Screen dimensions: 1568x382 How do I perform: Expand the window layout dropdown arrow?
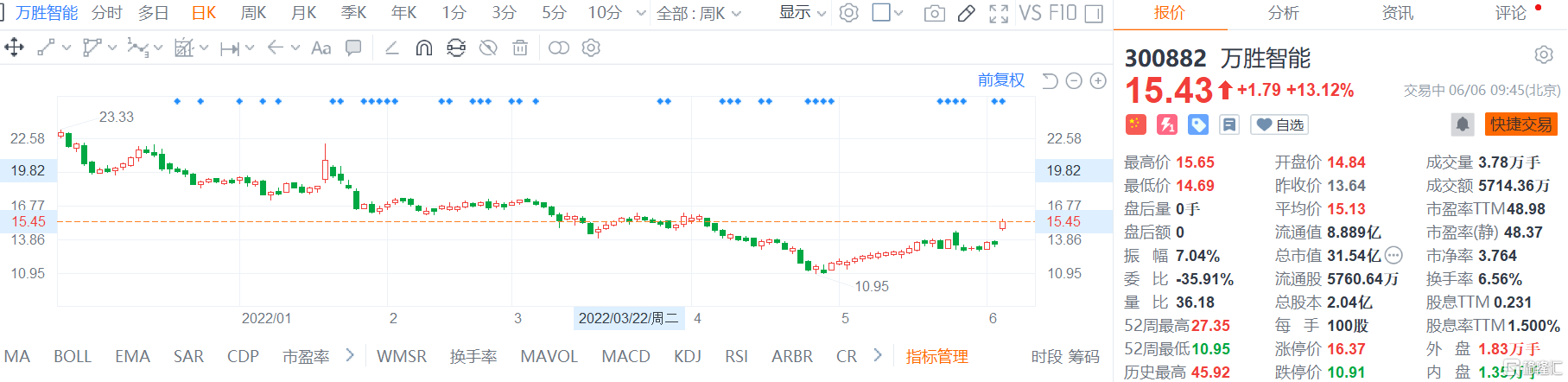pyautogui.click(x=898, y=13)
